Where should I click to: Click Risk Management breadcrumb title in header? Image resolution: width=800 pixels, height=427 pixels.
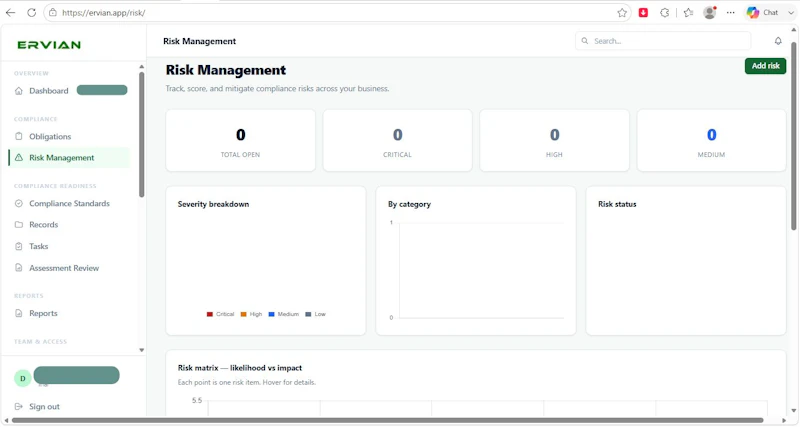coord(199,41)
